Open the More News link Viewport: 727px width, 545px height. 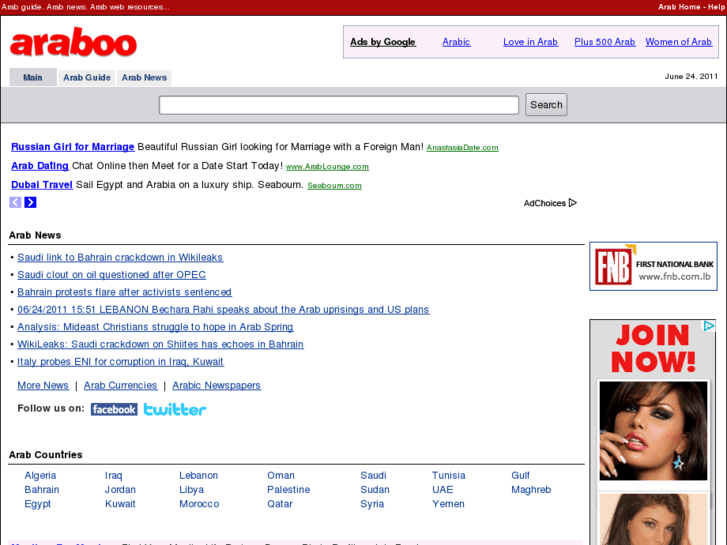pos(43,385)
